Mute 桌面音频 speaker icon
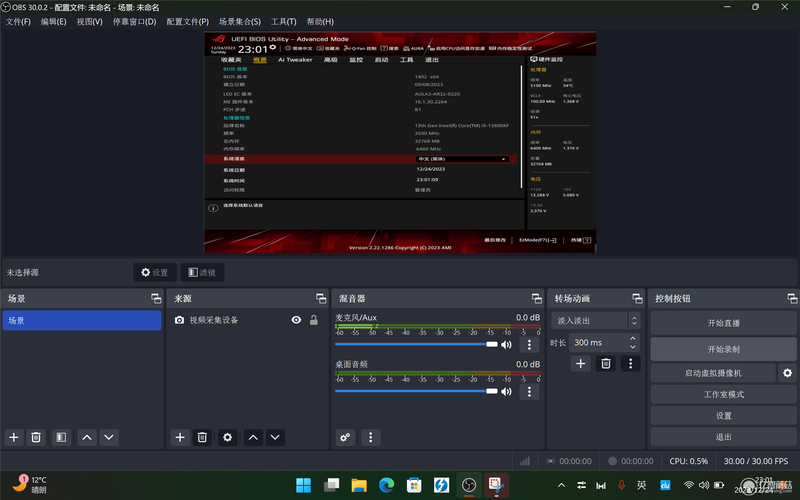Viewport: 800px width, 500px height. (x=506, y=391)
